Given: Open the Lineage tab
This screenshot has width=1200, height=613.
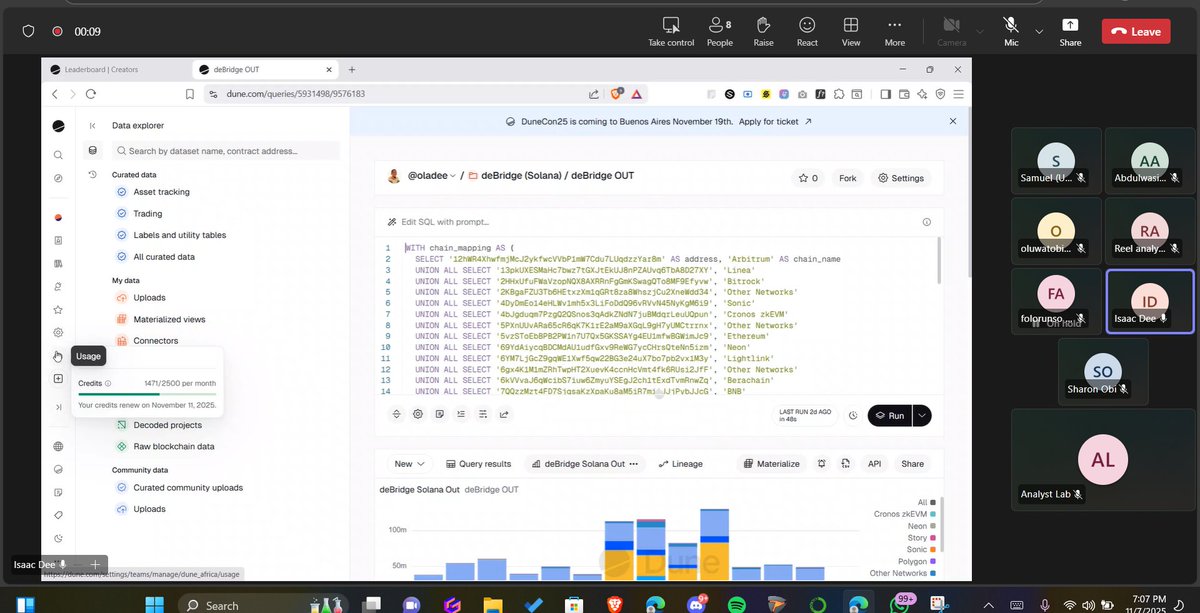Looking at the screenshot, I should pos(681,464).
